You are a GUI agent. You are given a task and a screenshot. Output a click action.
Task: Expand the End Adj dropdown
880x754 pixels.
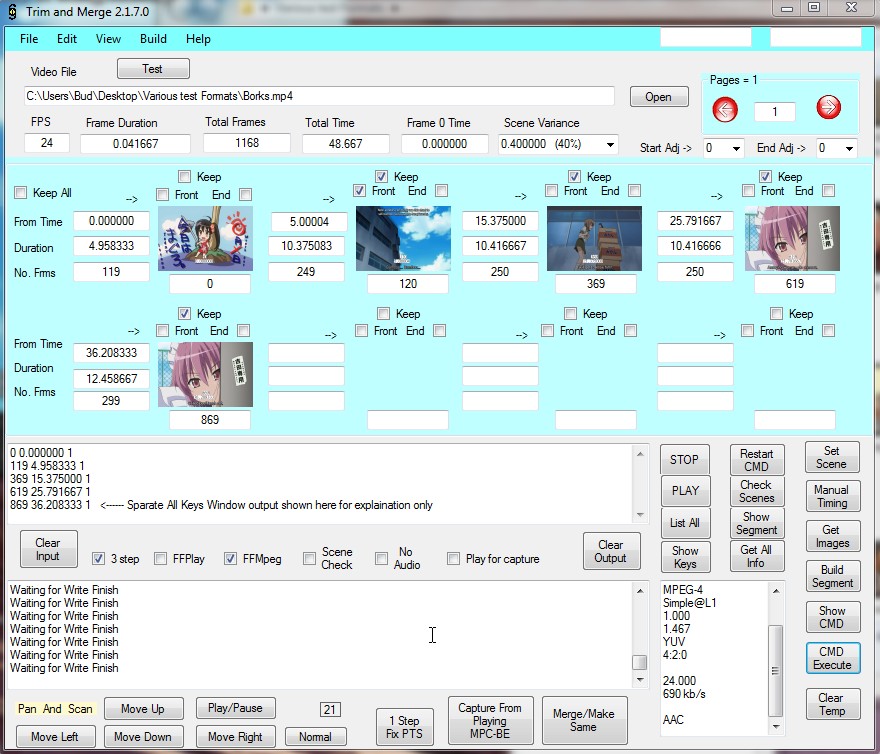pos(849,149)
